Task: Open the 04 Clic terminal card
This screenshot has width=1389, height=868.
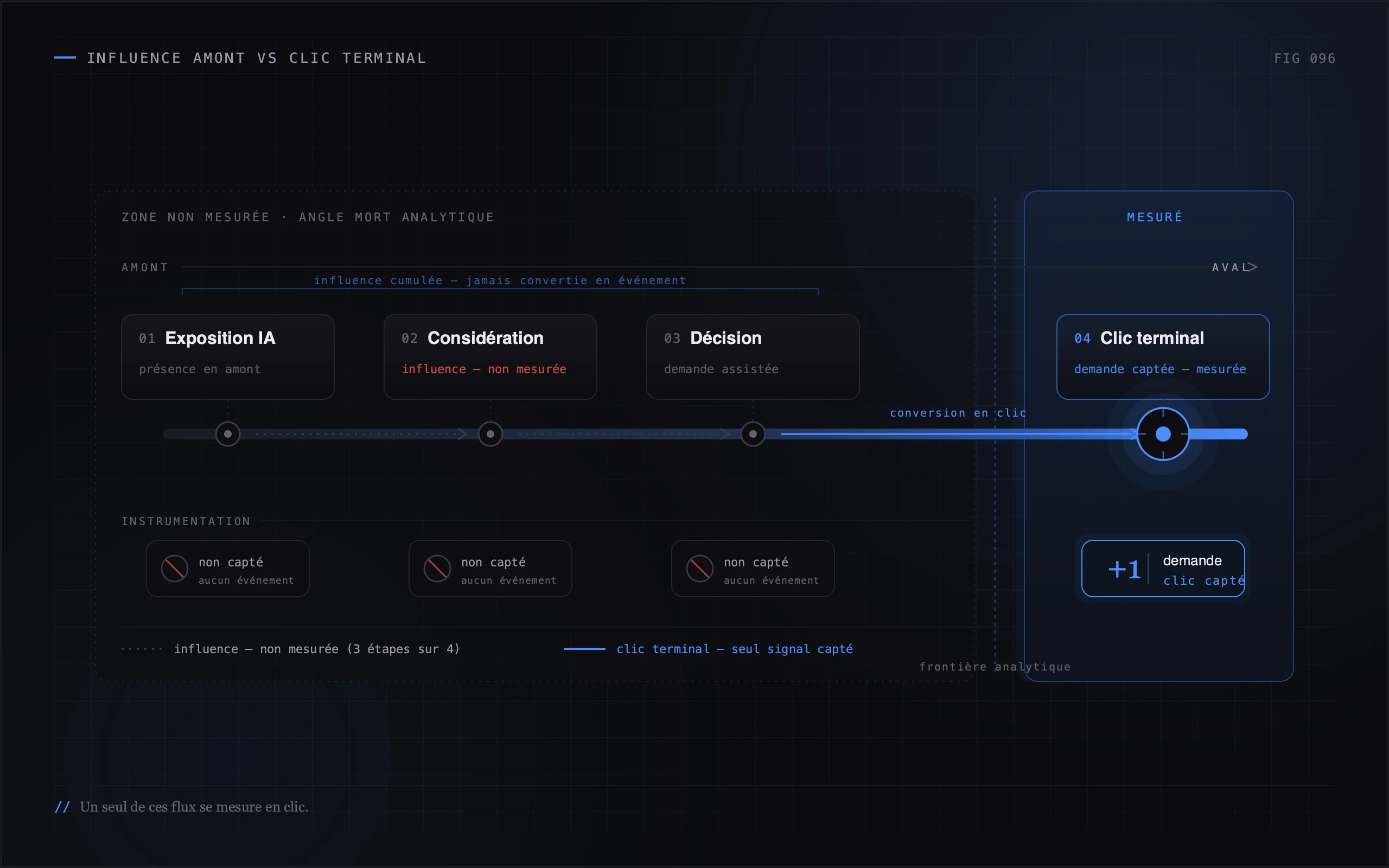Action: click(x=1163, y=356)
